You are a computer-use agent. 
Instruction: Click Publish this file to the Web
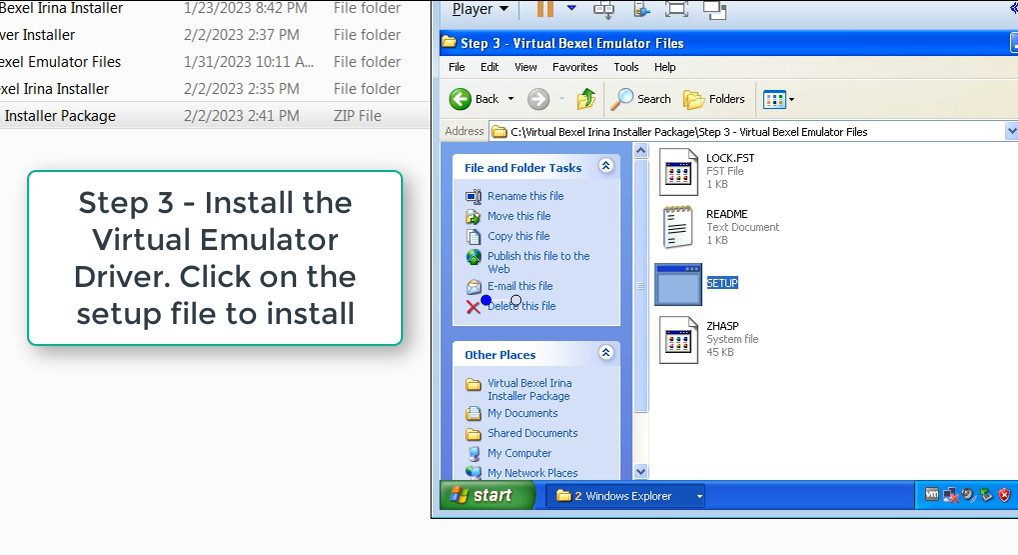click(x=538, y=262)
